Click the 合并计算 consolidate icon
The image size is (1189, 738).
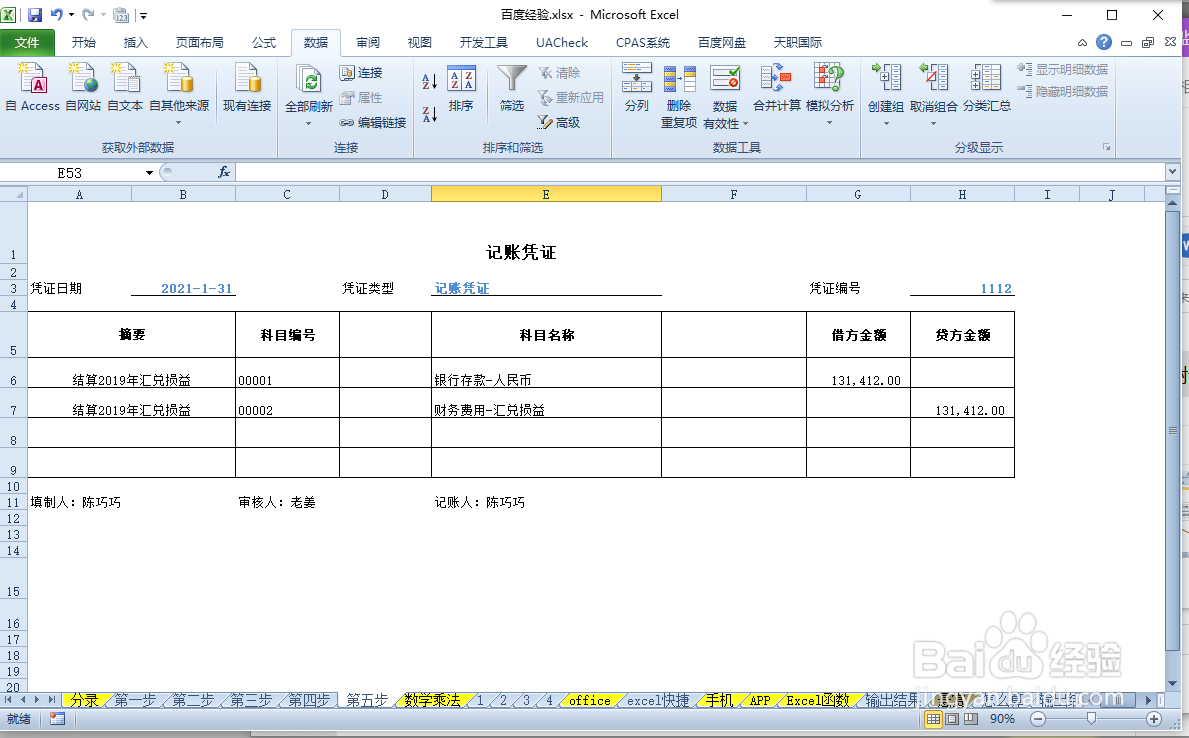[x=776, y=90]
